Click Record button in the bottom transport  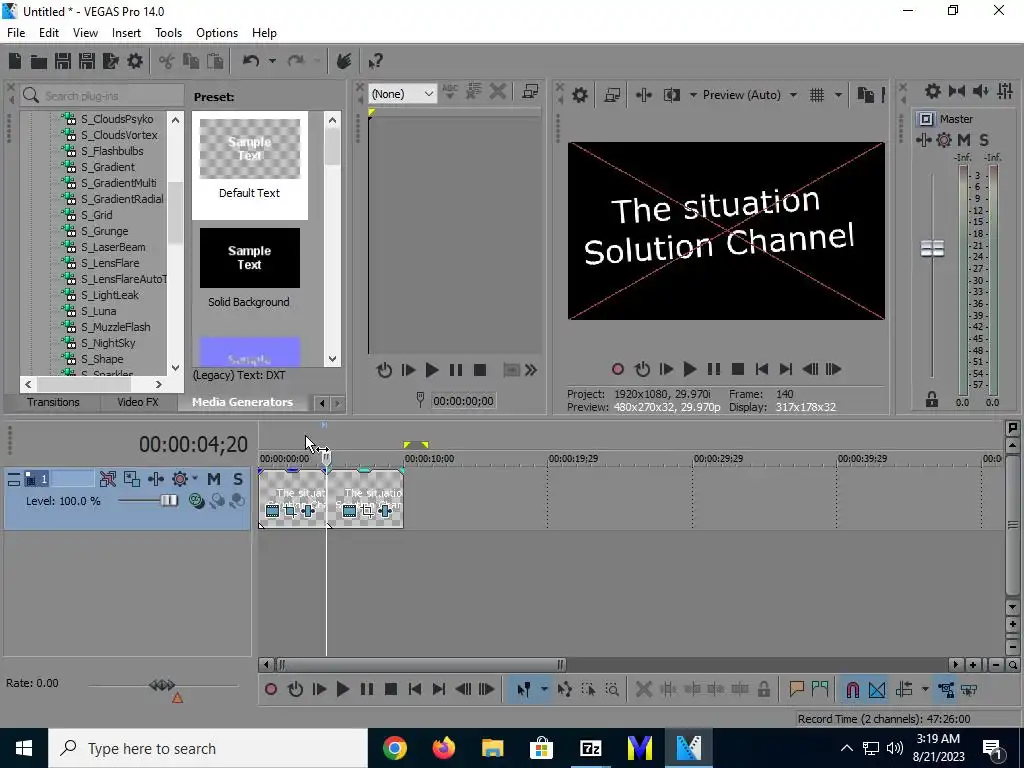tap(271, 690)
